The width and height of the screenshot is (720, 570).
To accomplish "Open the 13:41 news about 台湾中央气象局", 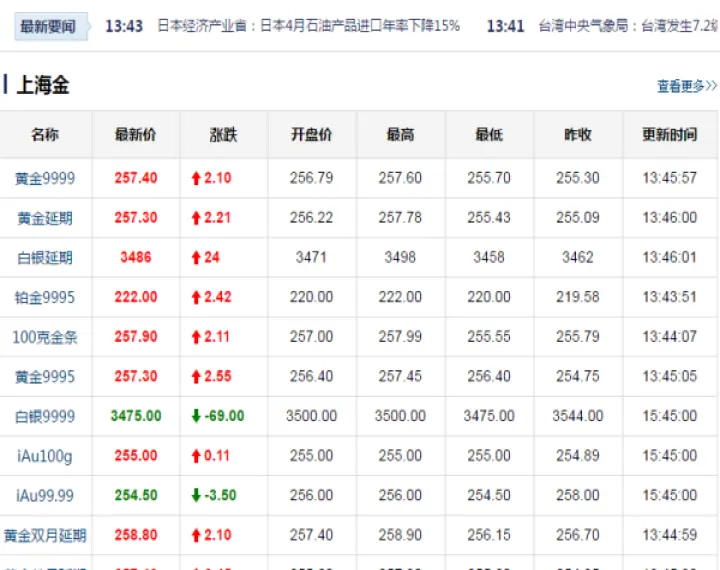I will [x=629, y=26].
